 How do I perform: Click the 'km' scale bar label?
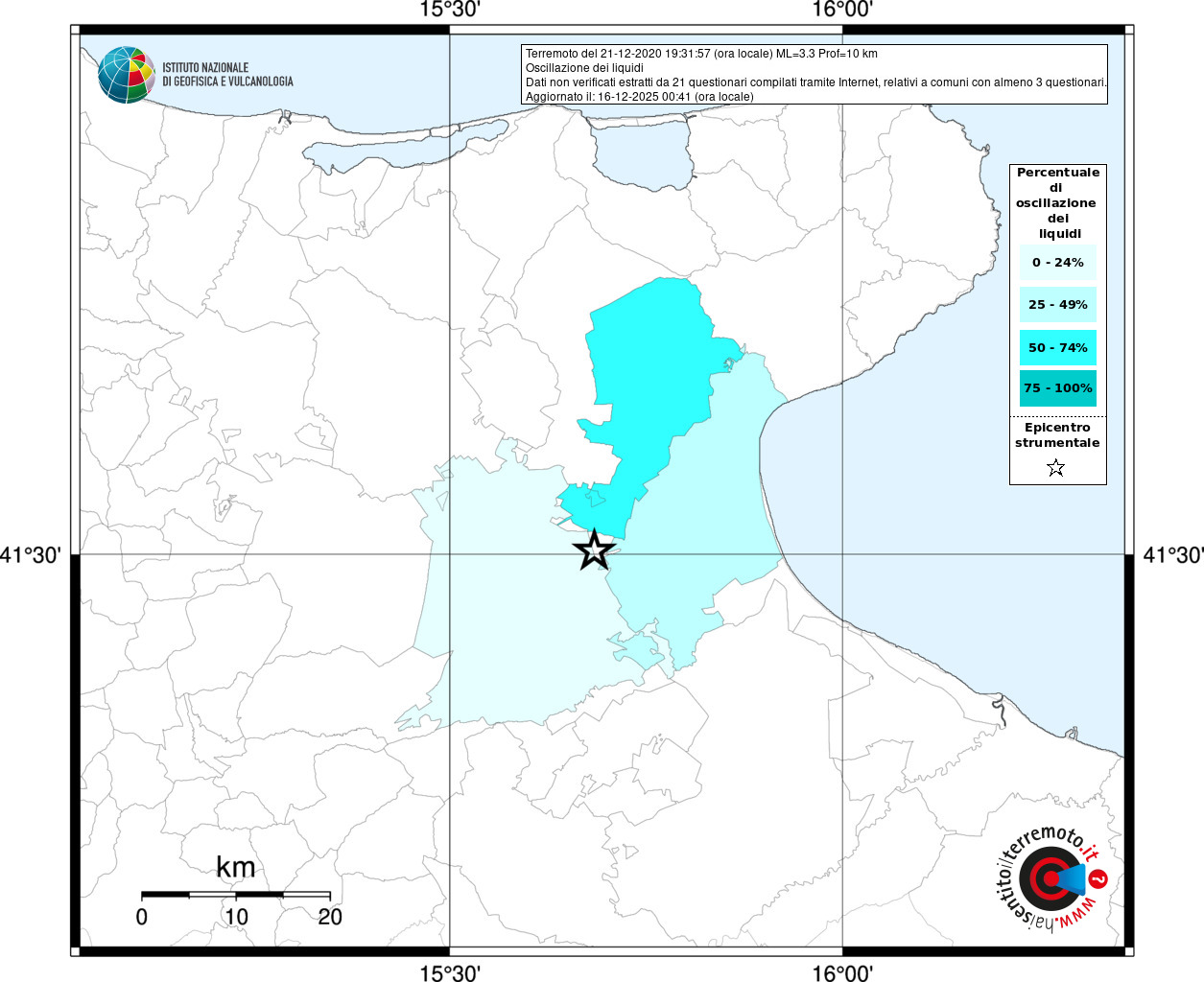(236, 867)
